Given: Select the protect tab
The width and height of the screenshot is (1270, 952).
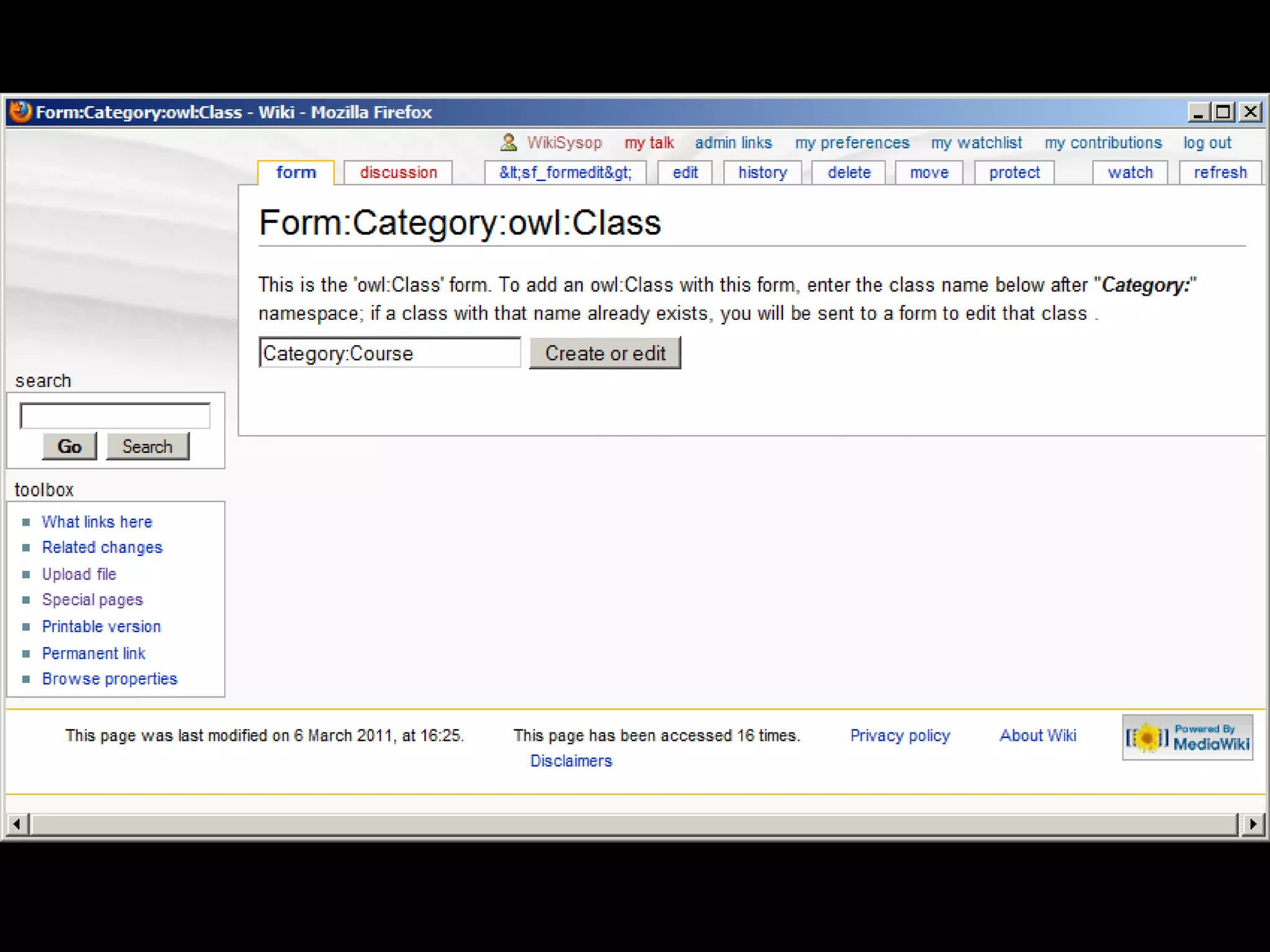Looking at the screenshot, I should pos(1014,172).
